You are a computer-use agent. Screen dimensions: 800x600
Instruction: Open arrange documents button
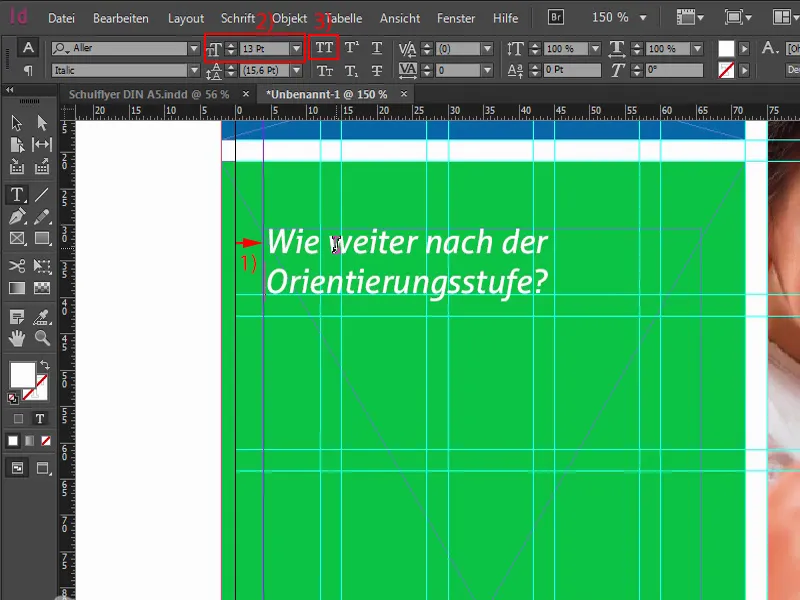coord(786,18)
